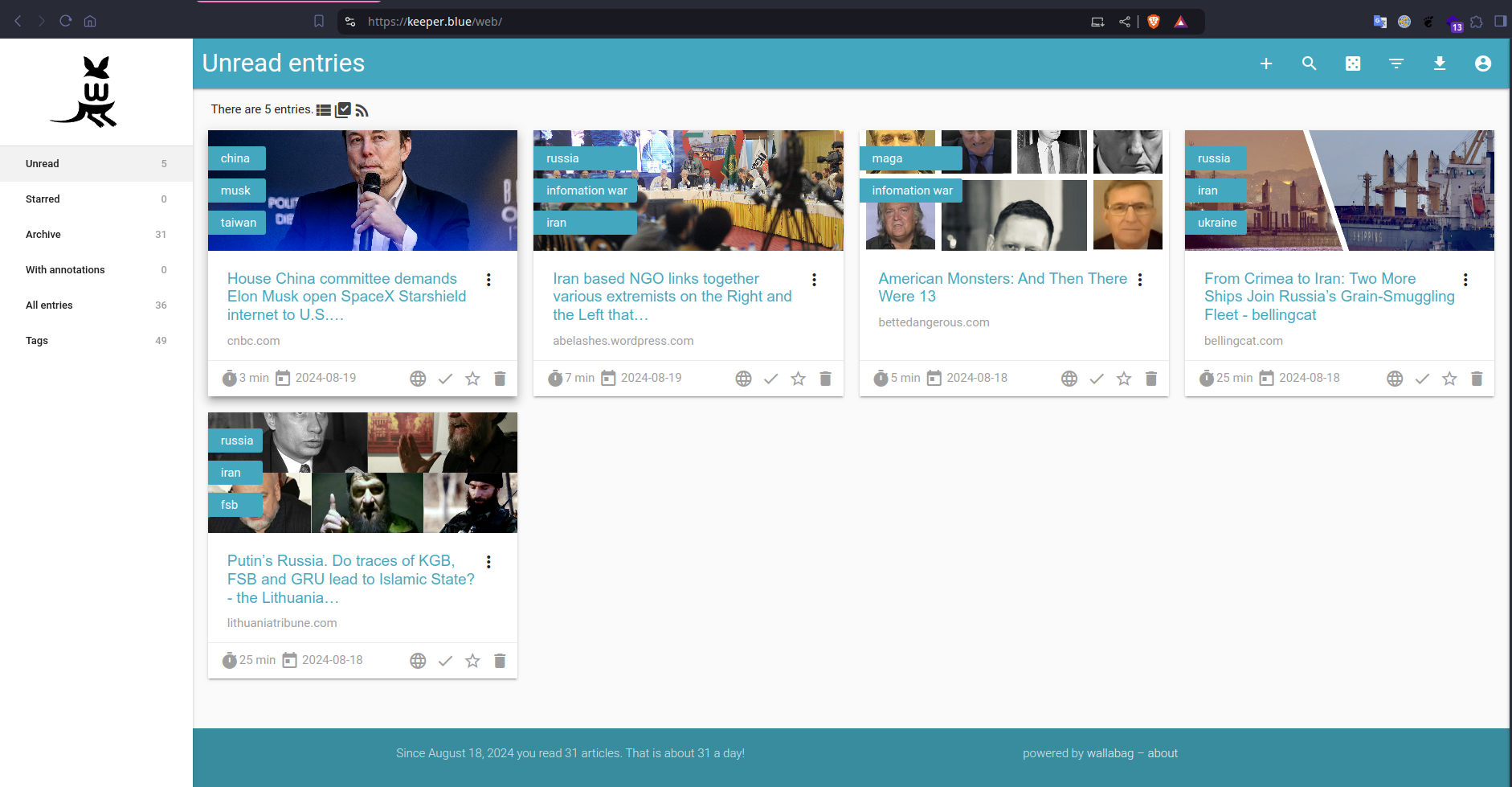Switch to list view icon
The height and width of the screenshot is (787, 1512).
pos(324,110)
